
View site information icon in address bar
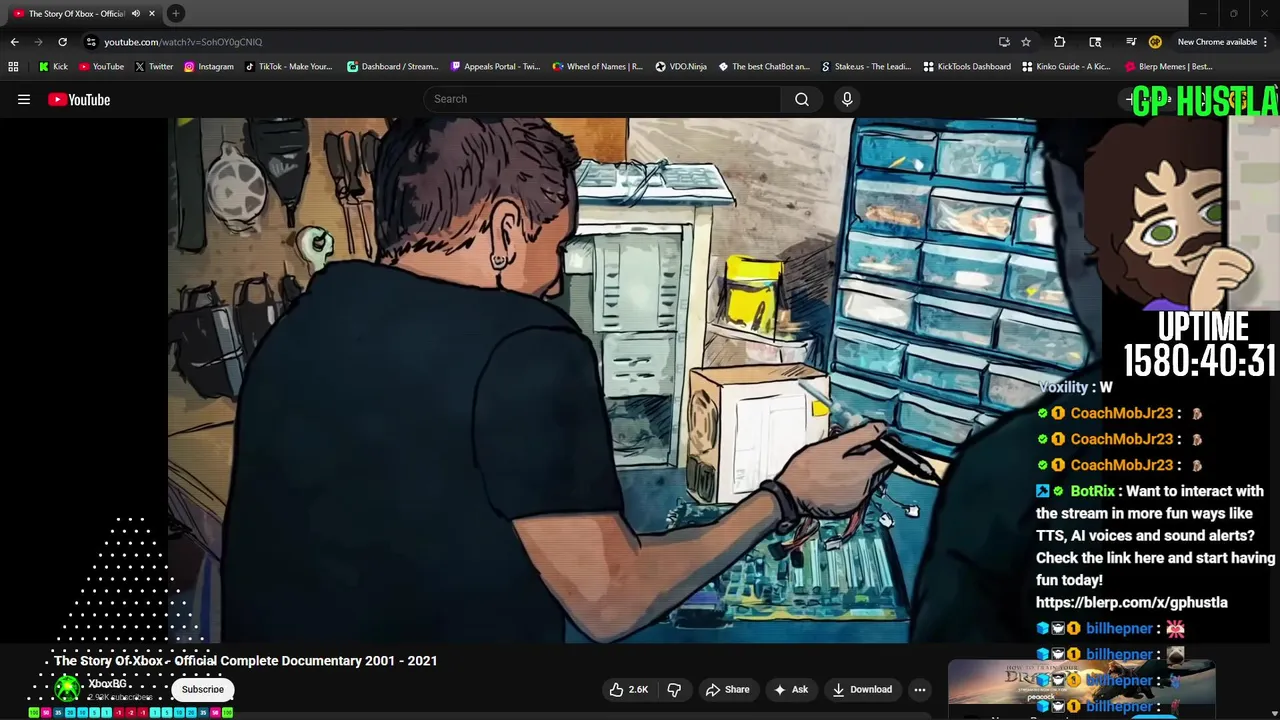(x=91, y=42)
